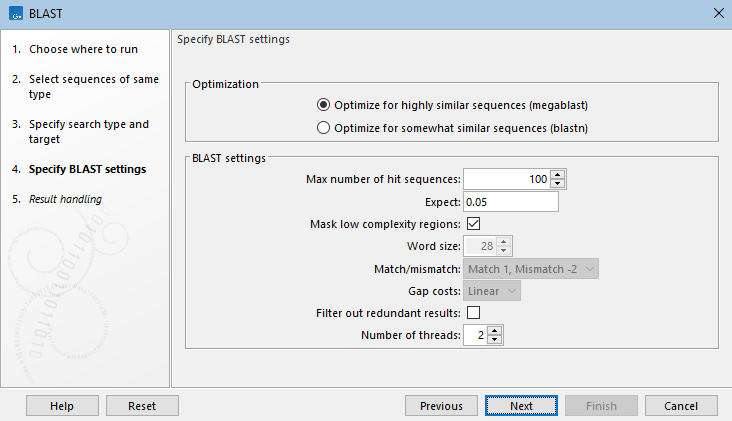Open Help for BLAST settings

pos(62,405)
